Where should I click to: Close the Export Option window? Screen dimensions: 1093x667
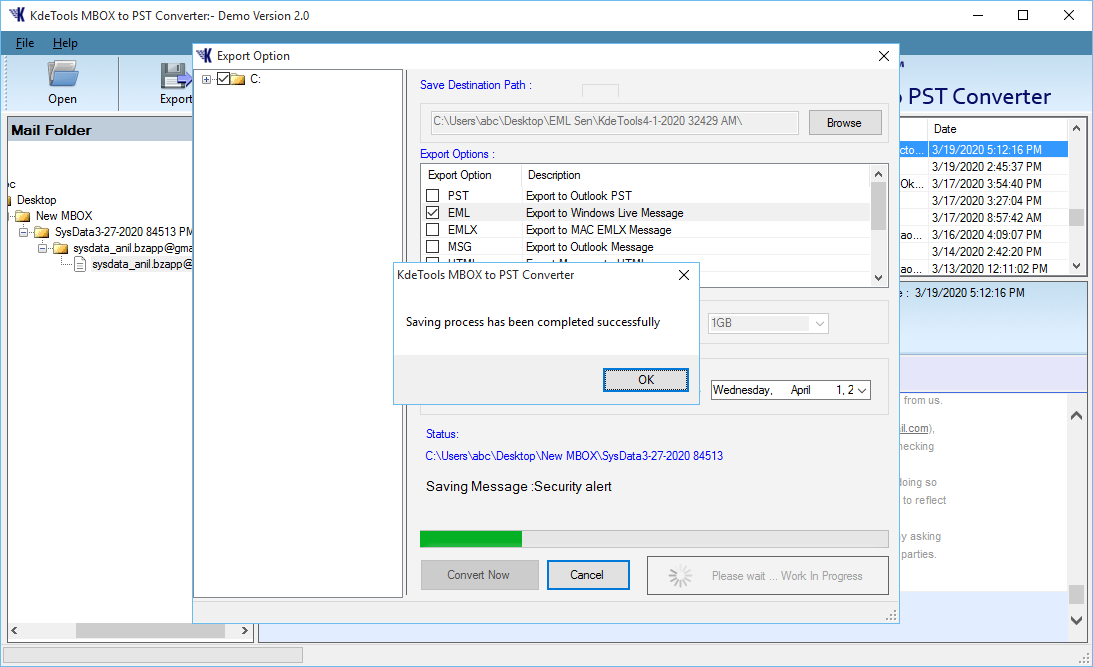[884, 56]
